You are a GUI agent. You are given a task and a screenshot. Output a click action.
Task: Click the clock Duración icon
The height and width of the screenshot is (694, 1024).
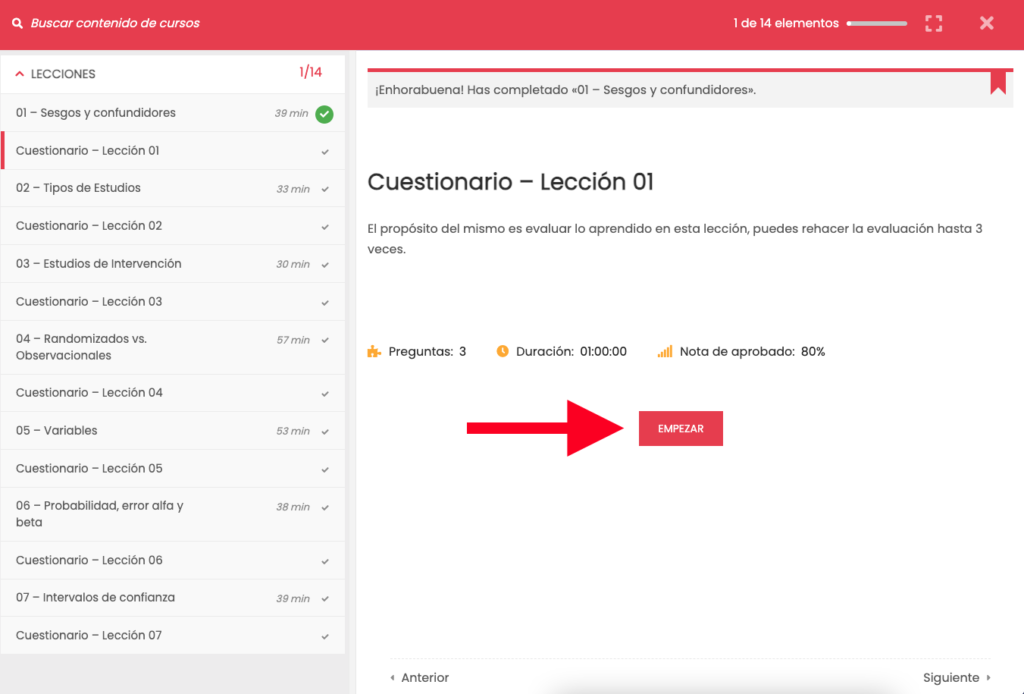pyautogui.click(x=503, y=352)
